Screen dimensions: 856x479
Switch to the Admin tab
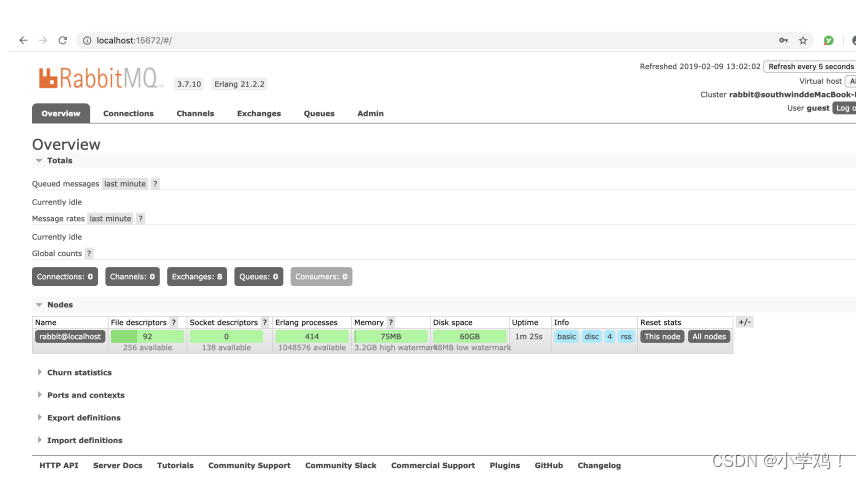[x=370, y=113]
